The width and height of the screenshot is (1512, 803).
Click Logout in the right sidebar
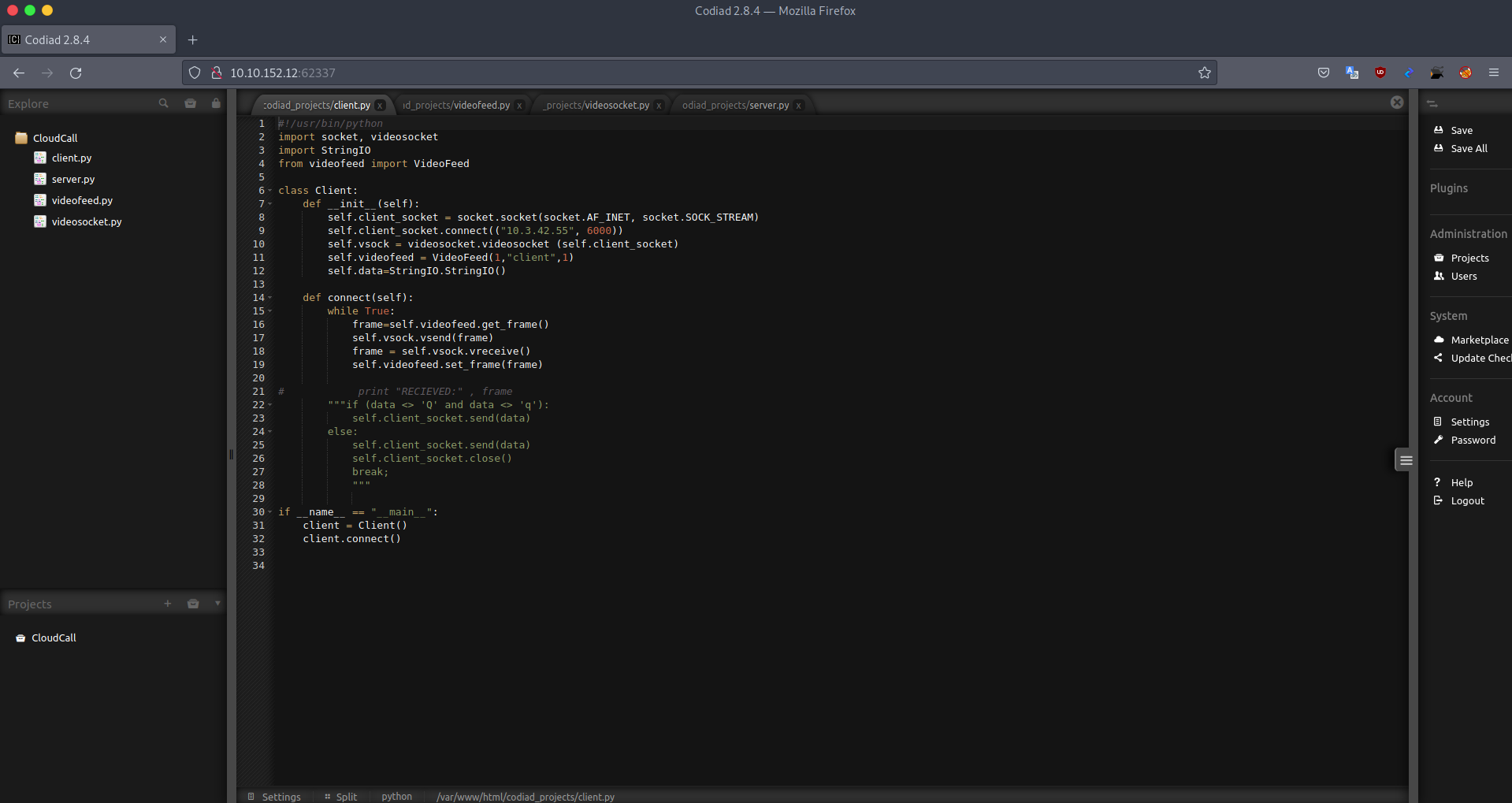pyautogui.click(x=1458, y=501)
